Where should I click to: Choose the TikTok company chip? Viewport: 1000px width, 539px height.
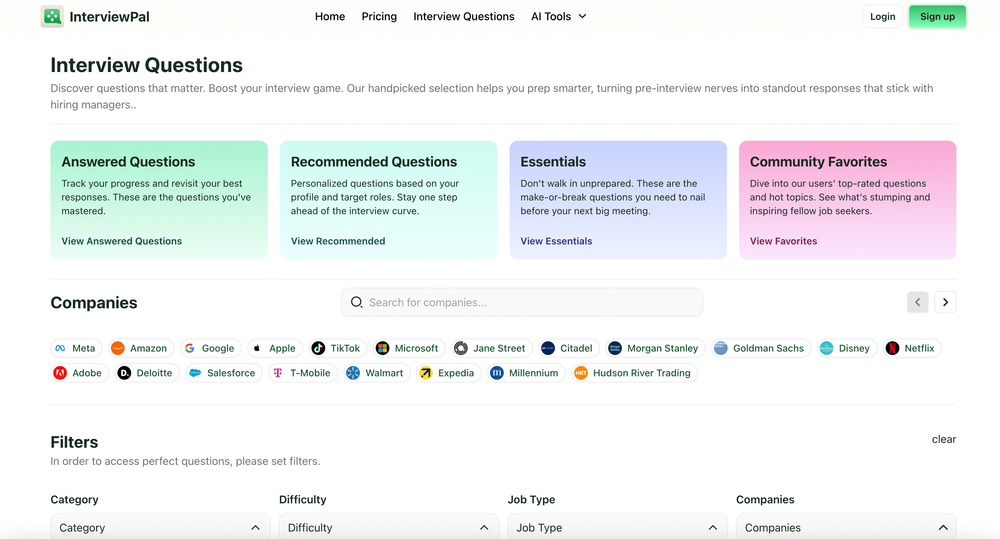coord(336,348)
